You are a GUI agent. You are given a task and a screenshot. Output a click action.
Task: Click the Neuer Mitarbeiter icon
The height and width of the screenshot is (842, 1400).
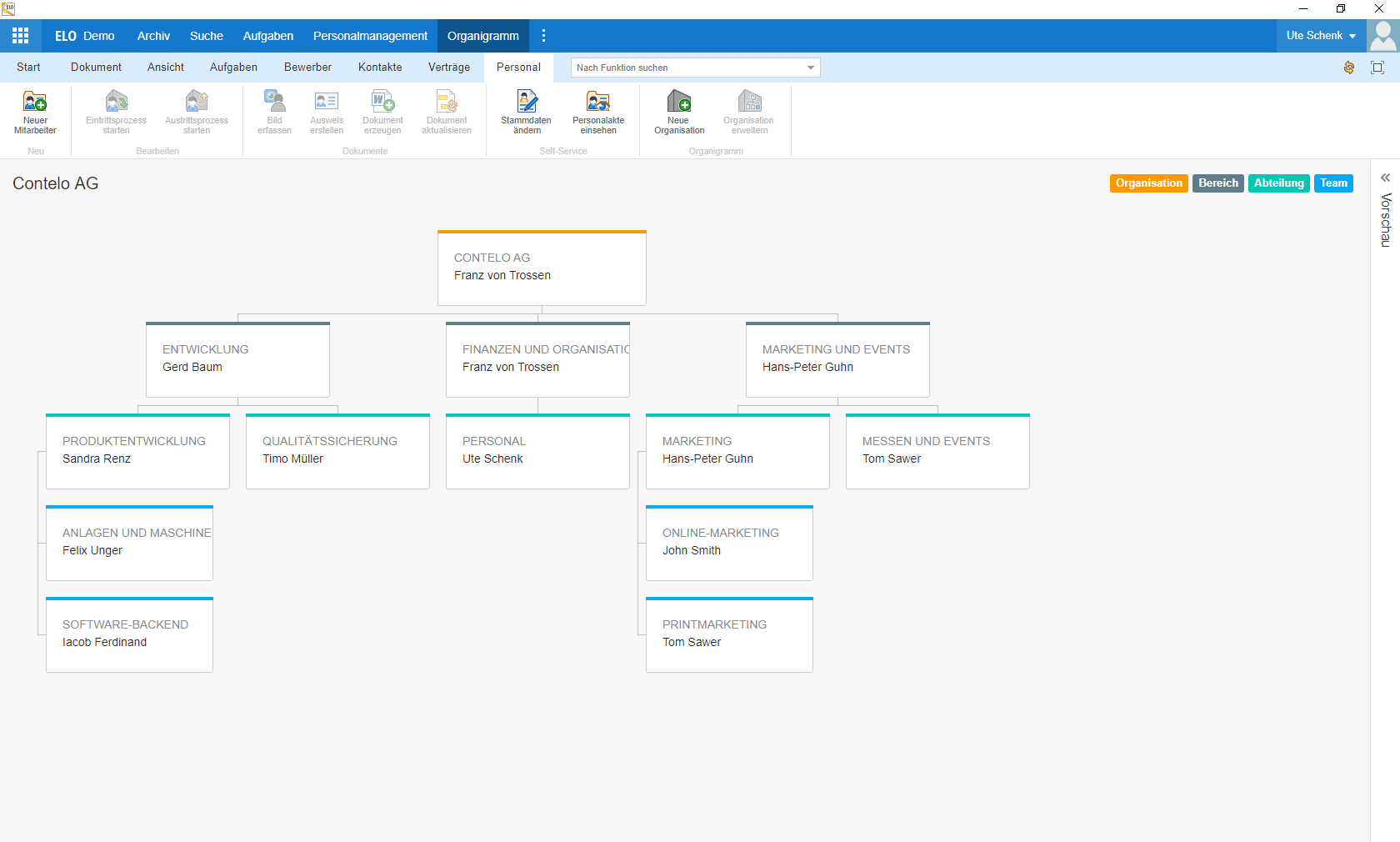(x=35, y=113)
